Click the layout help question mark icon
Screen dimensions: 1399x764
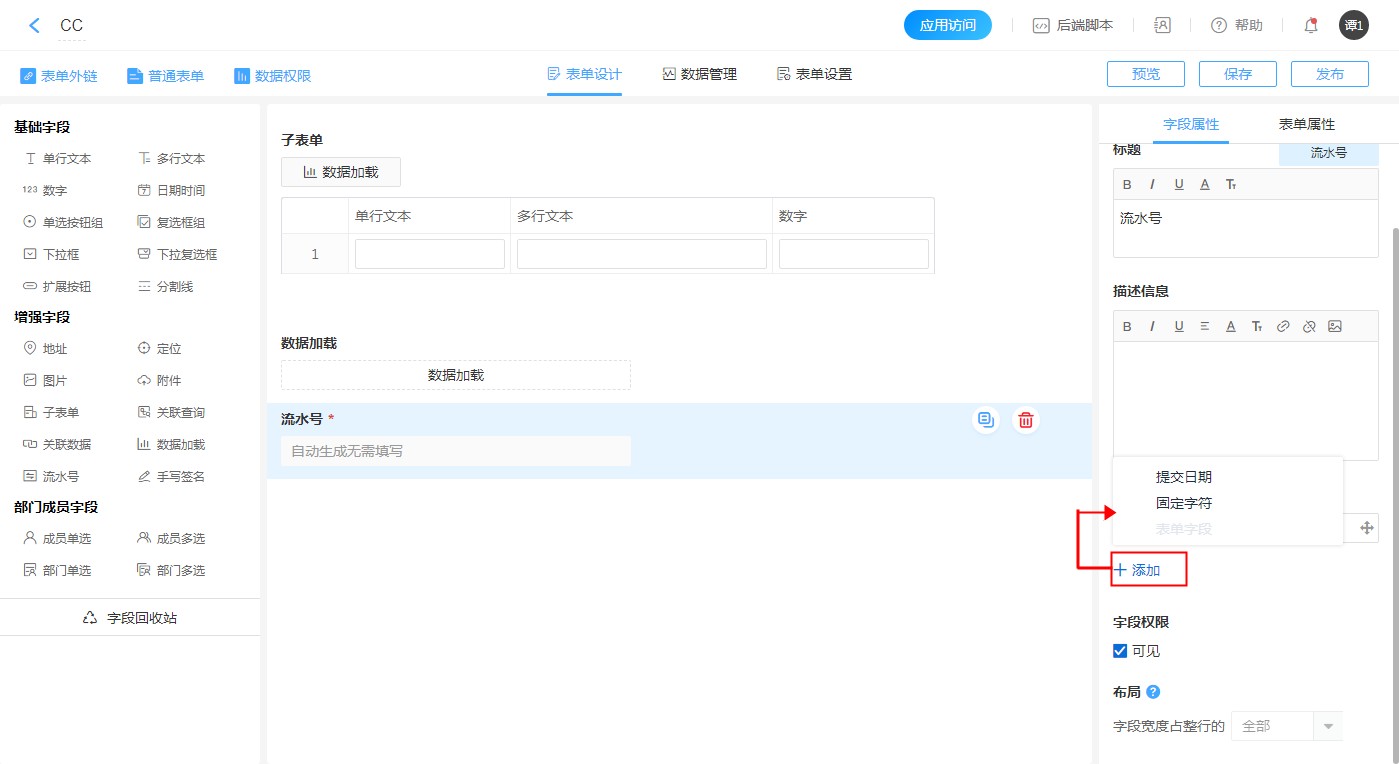[x=1153, y=692]
